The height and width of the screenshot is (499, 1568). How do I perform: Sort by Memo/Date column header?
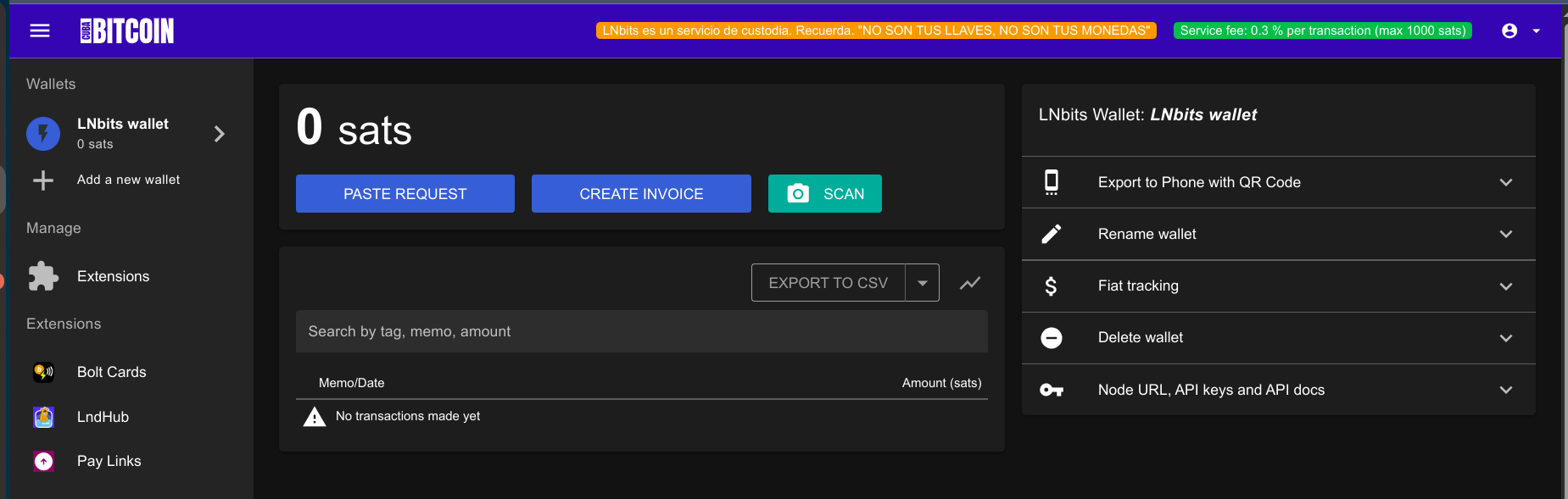(351, 383)
